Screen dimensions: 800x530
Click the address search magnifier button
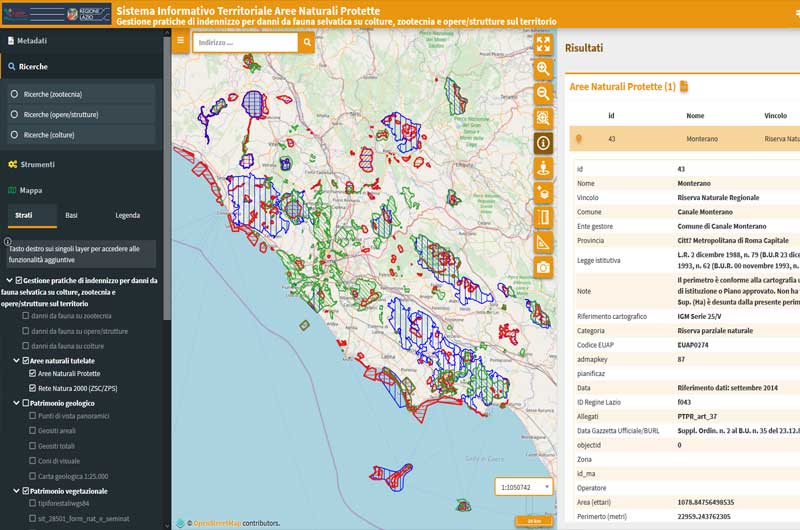307,42
